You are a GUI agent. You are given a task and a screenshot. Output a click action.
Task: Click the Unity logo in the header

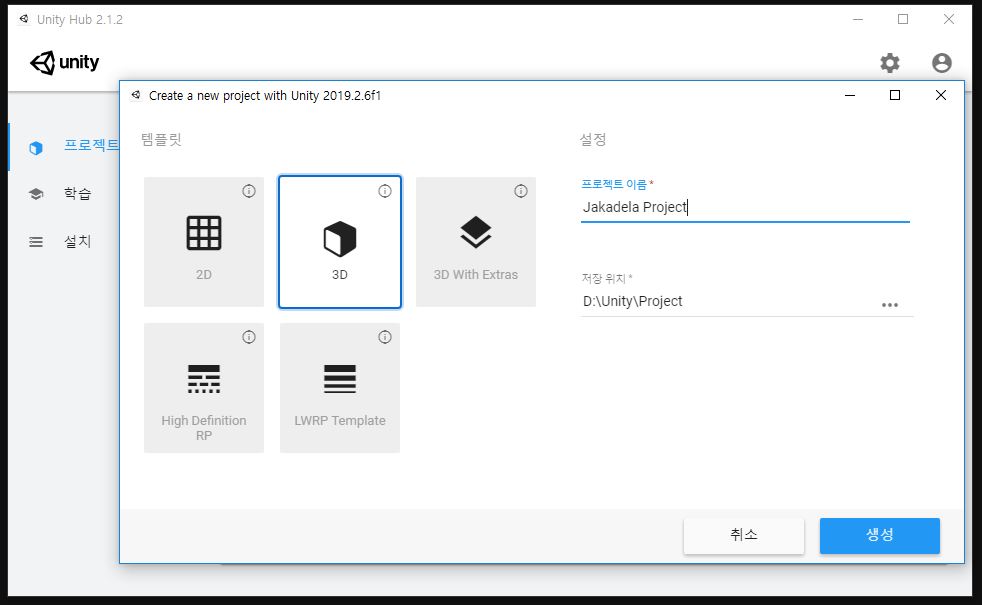click(65, 63)
